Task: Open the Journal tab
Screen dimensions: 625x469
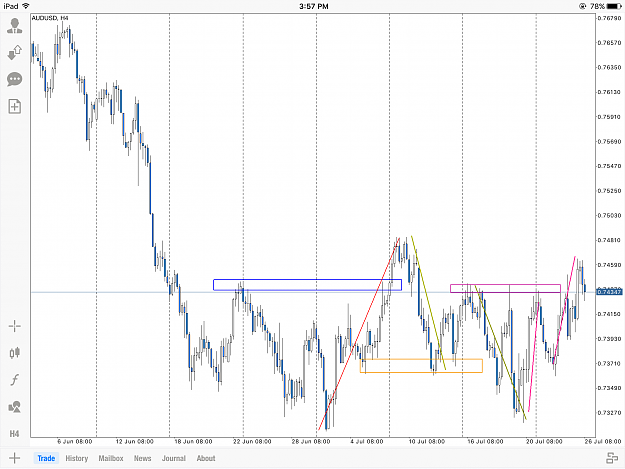Action: 174,458
